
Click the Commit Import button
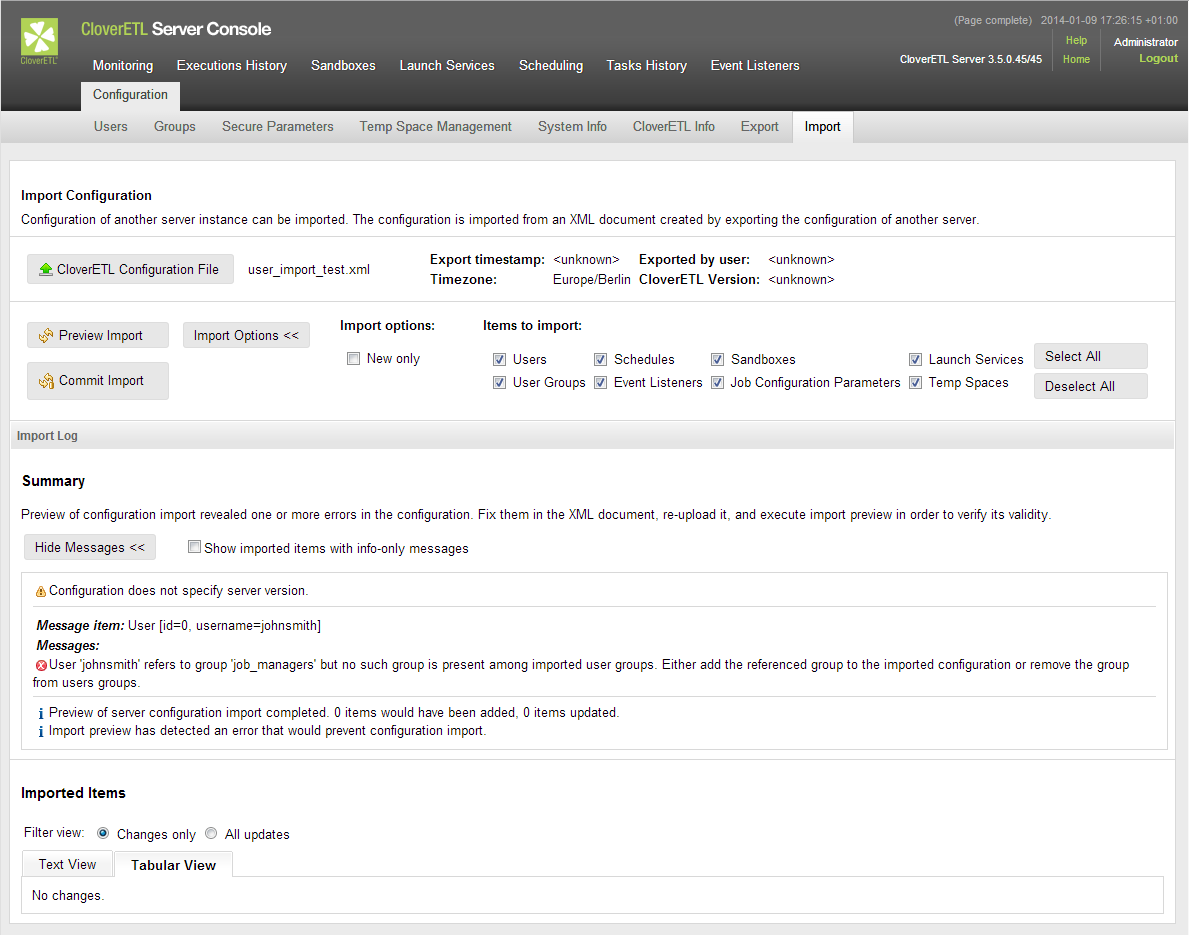(x=98, y=381)
